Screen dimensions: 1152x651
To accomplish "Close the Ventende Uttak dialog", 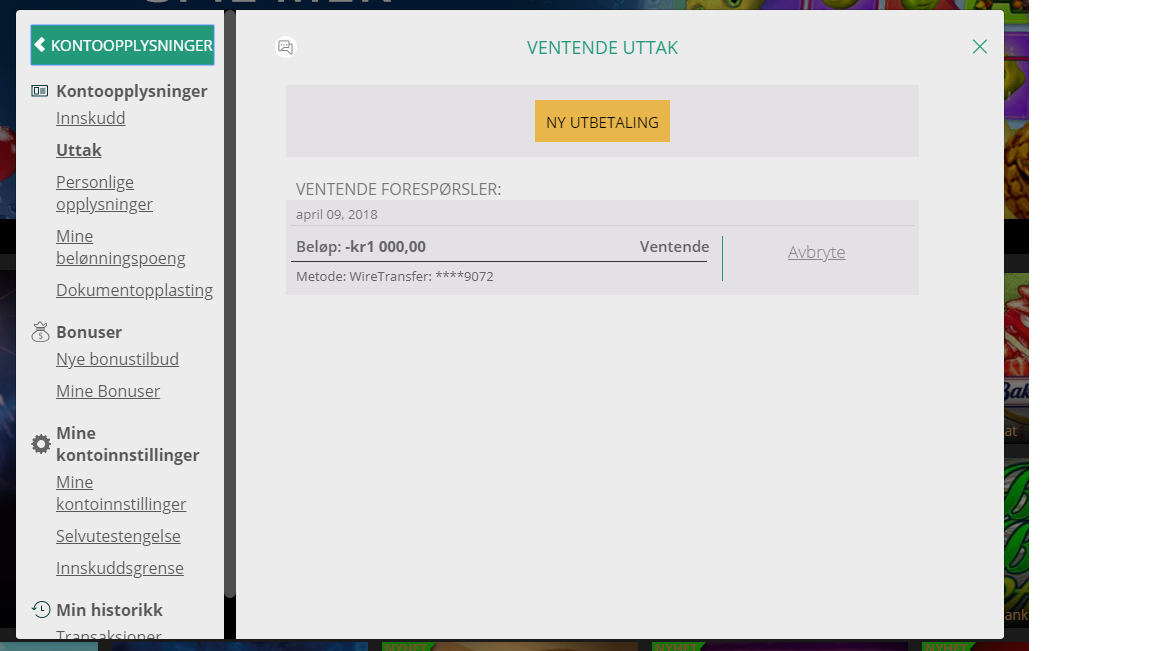I will (x=979, y=47).
